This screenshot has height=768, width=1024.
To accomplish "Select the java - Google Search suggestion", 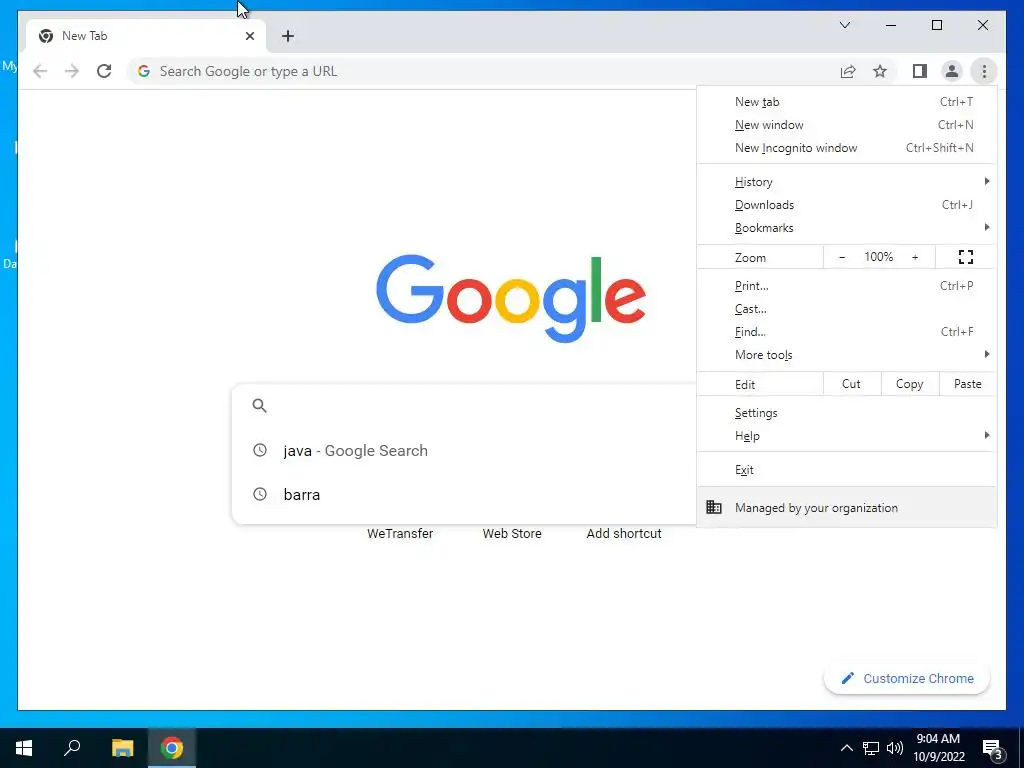I will coord(464,450).
